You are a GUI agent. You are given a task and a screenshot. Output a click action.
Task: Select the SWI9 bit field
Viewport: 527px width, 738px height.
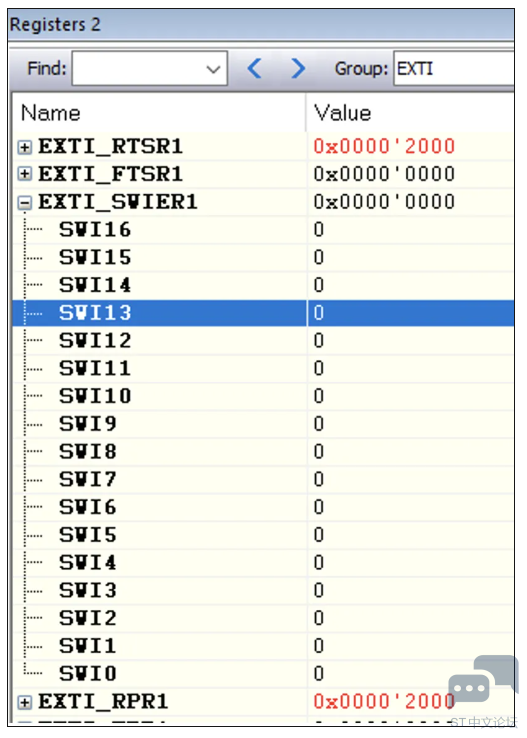point(88,424)
